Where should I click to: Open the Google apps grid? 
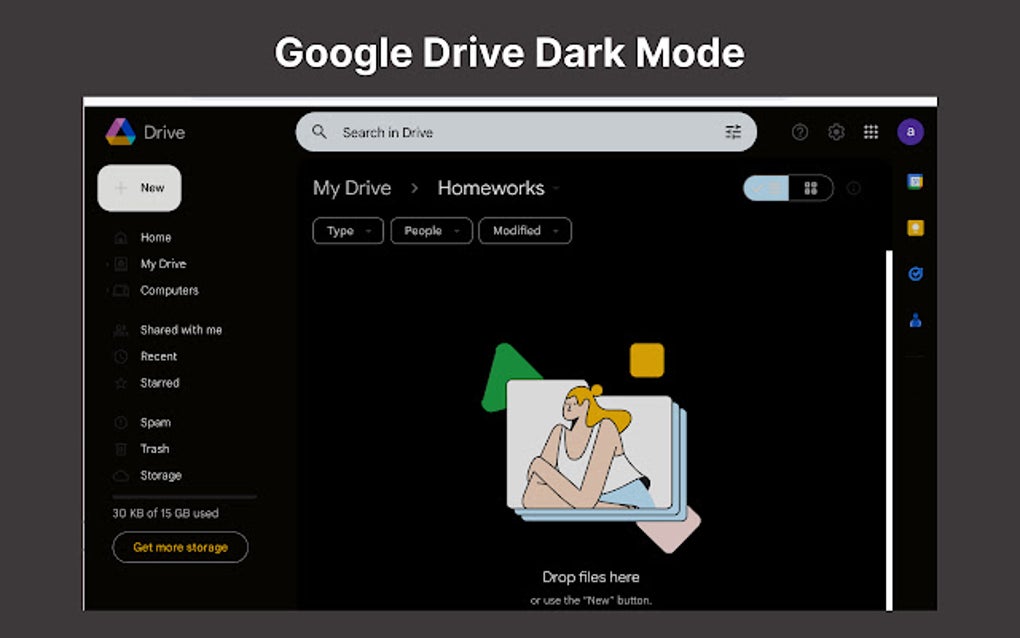[870, 131]
